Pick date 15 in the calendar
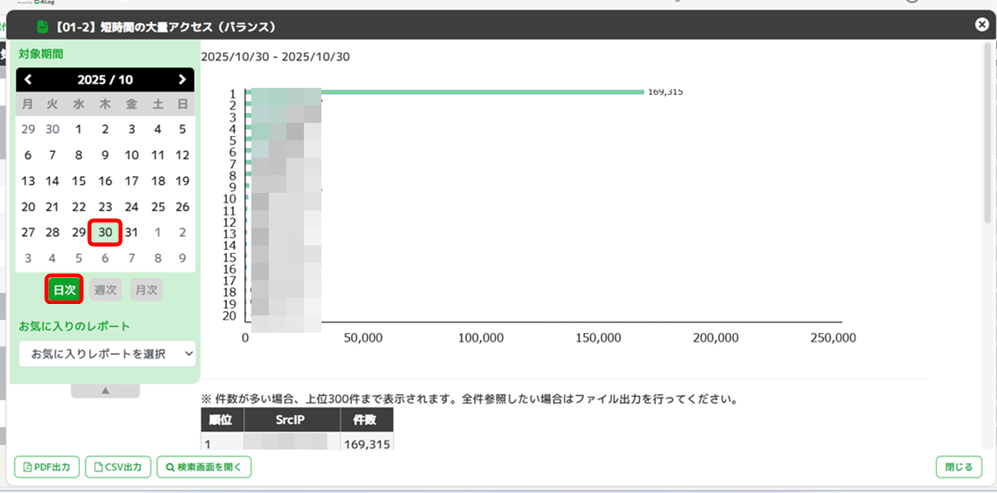Viewport: 997px width, 493px height. (x=79, y=181)
